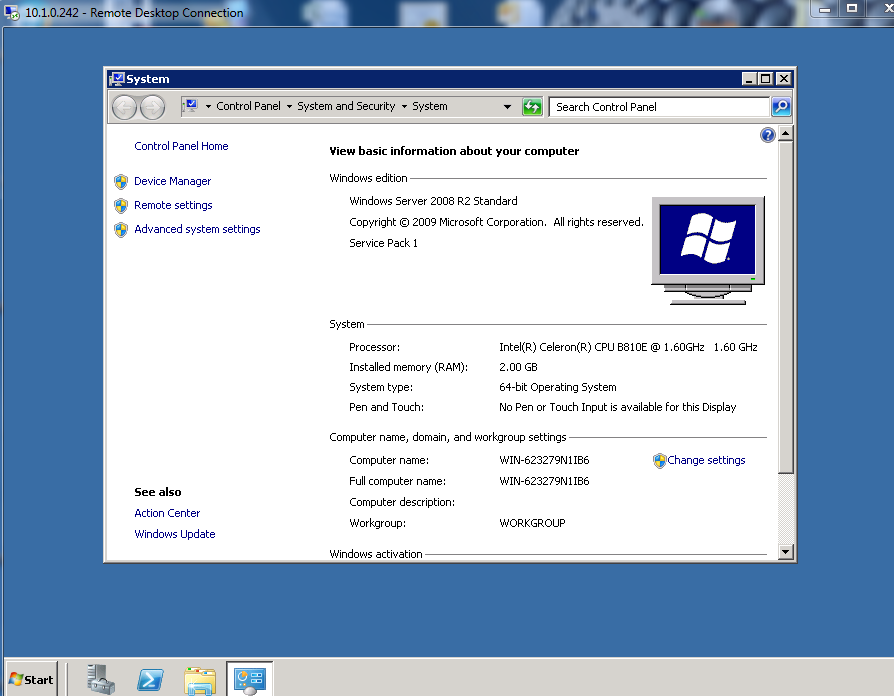The image size is (894, 696).
Task: Click the vertical scrollbar thumb
Action: point(786,308)
